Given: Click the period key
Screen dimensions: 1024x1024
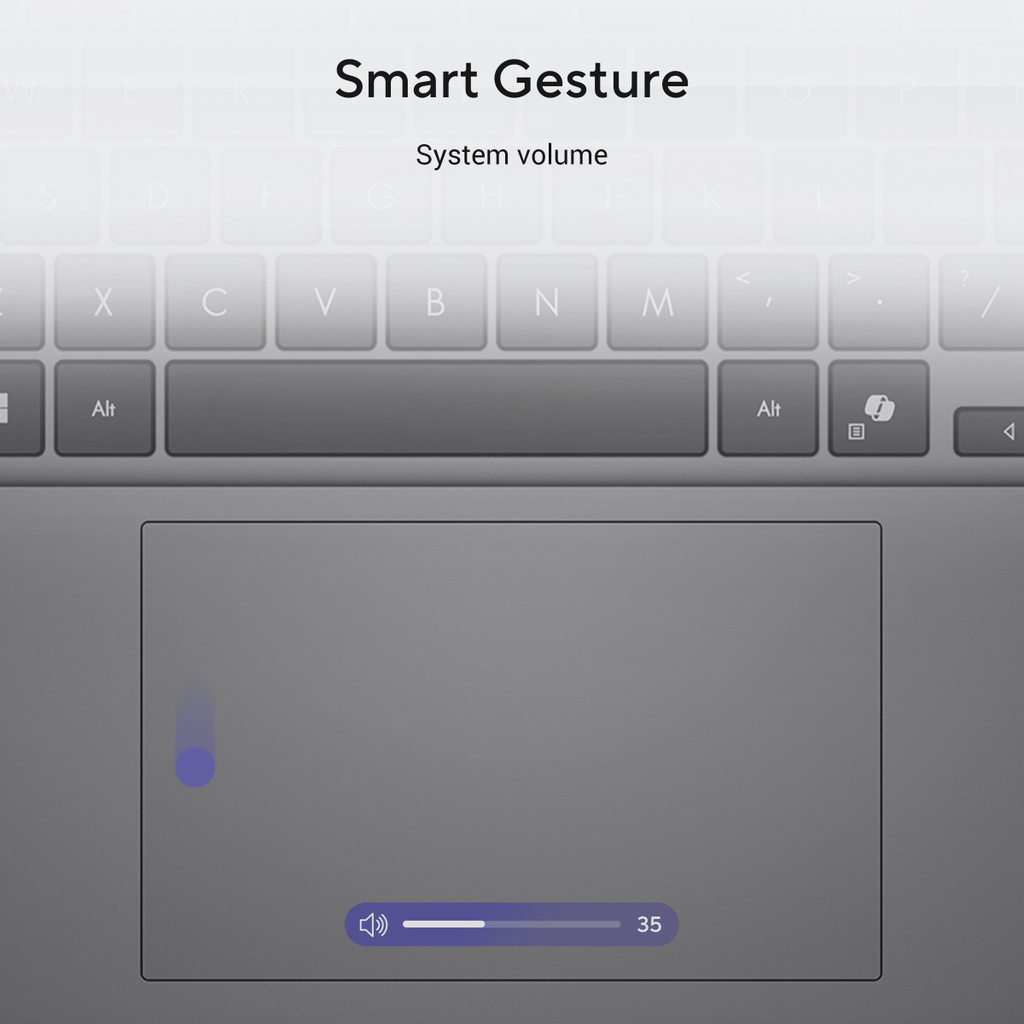Looking at the screenshot, I should coord(878,302).
